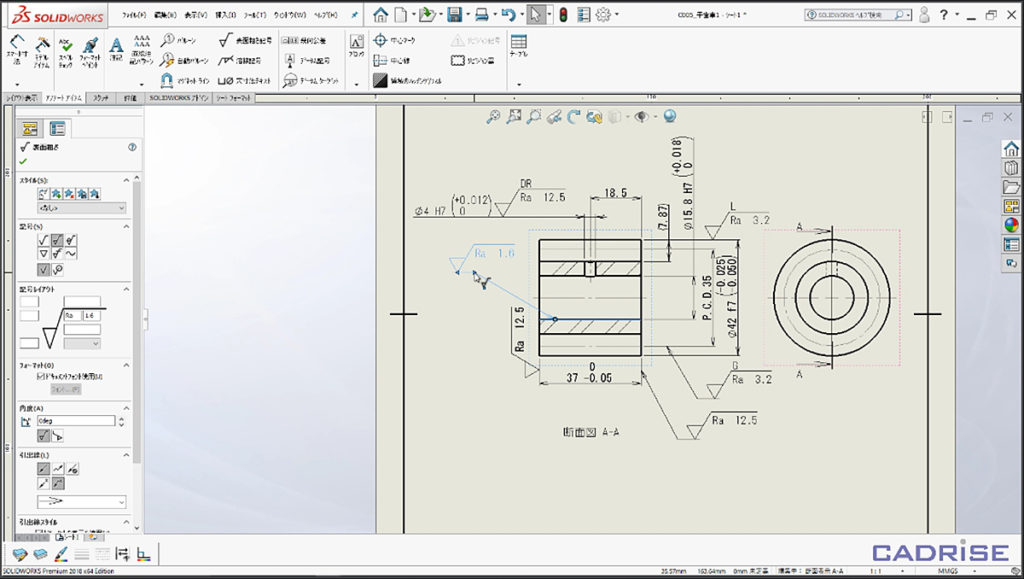Collapse the Angle section in property panel
The image size is (1024, 579).
(127, 408)
